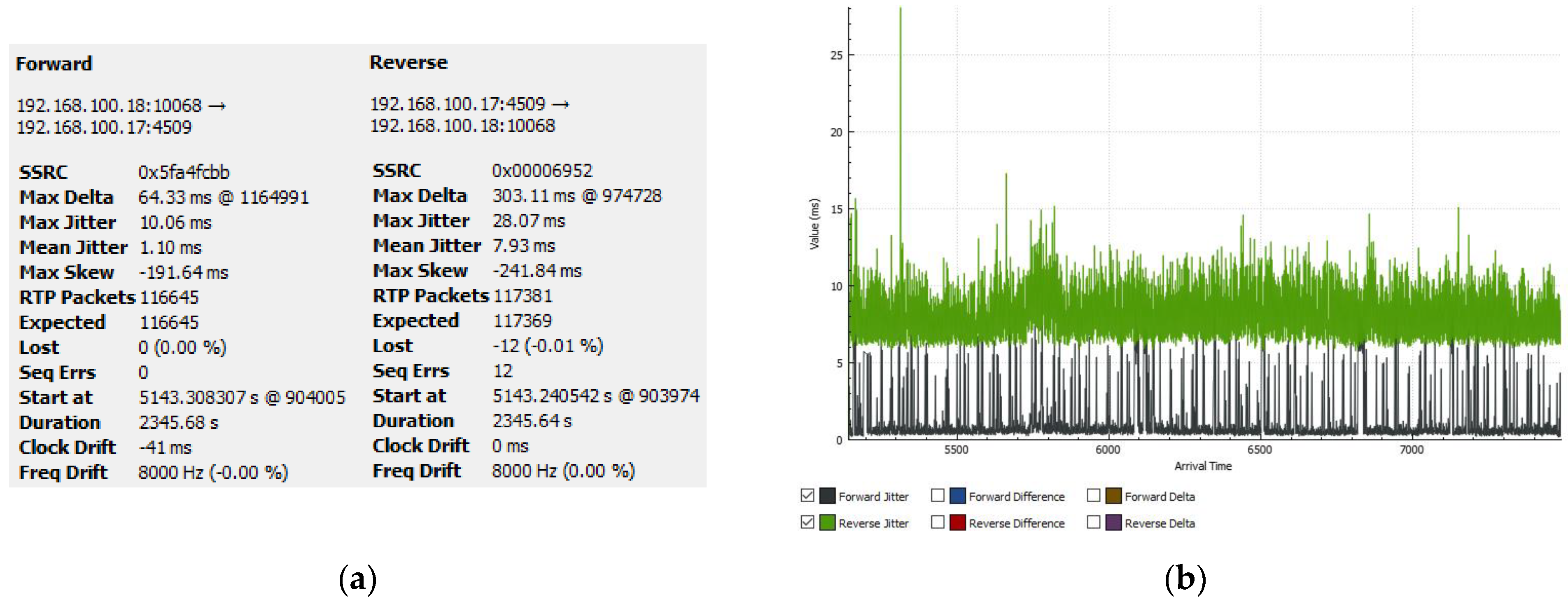
Task: Click the Reverse stream heading
Action: tap(408, 62)
